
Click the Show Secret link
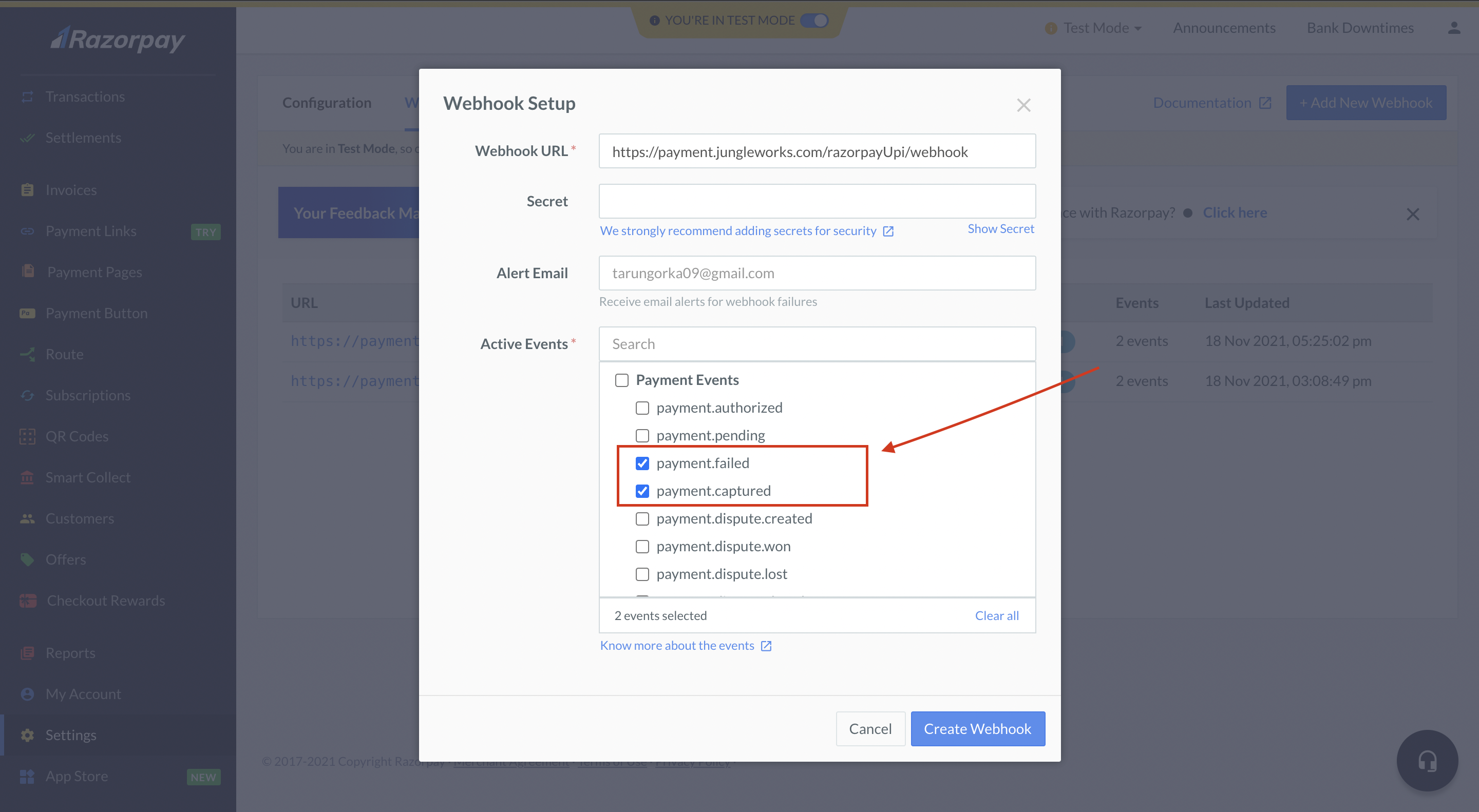pos(1001,228)
